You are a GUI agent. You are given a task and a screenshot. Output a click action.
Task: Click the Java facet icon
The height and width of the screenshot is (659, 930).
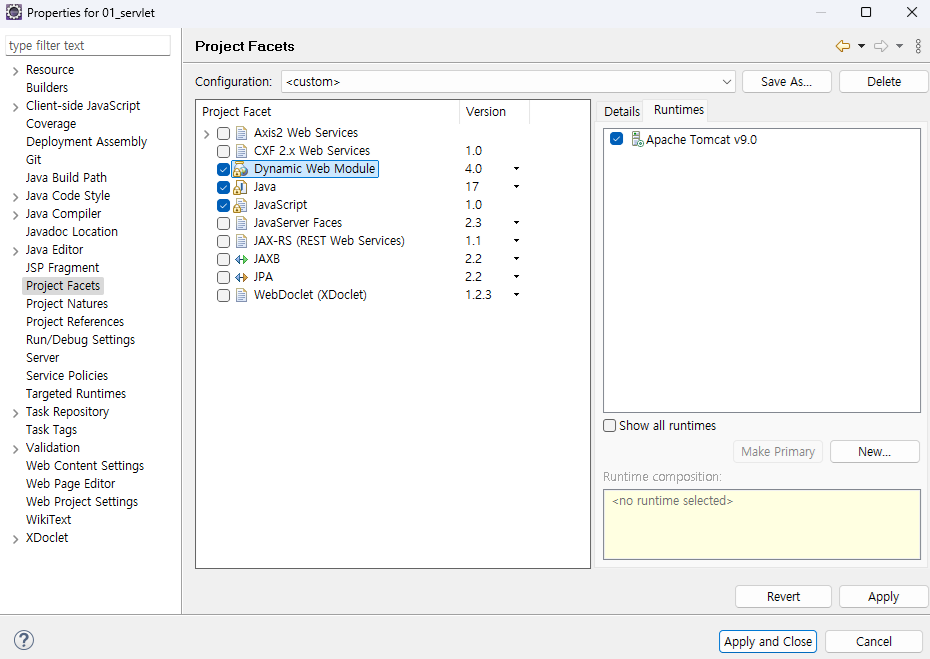coord(240,187)
